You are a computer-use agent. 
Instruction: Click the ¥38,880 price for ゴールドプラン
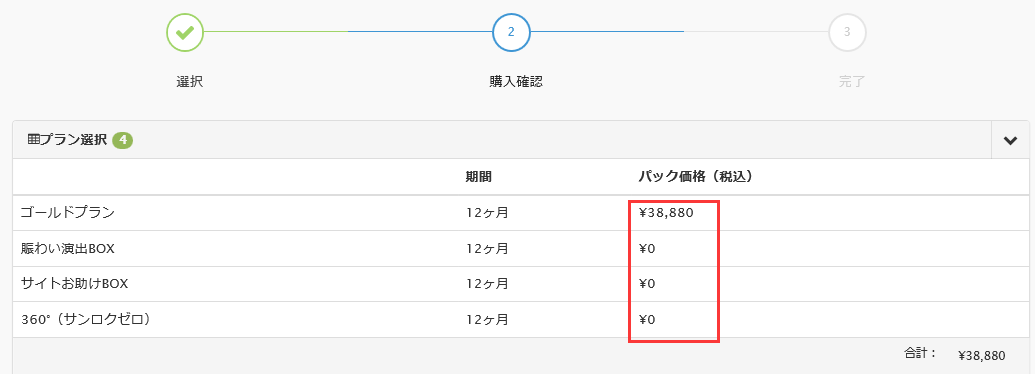pyautogui.click(x=666, y=213)
